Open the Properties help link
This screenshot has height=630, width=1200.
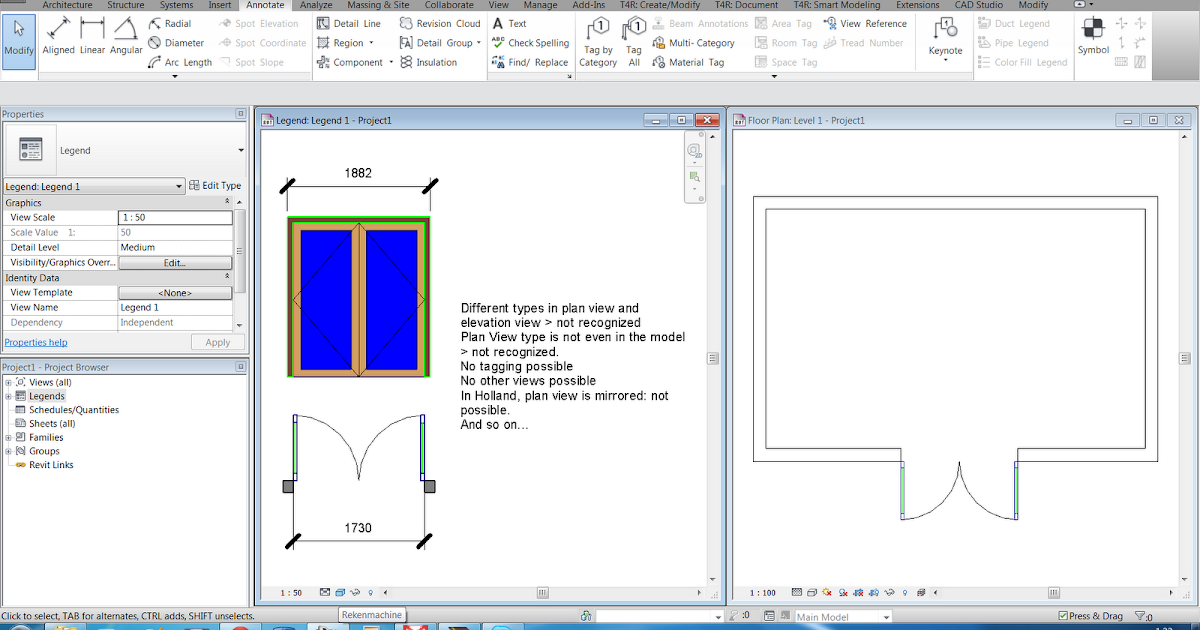[36, 341]
